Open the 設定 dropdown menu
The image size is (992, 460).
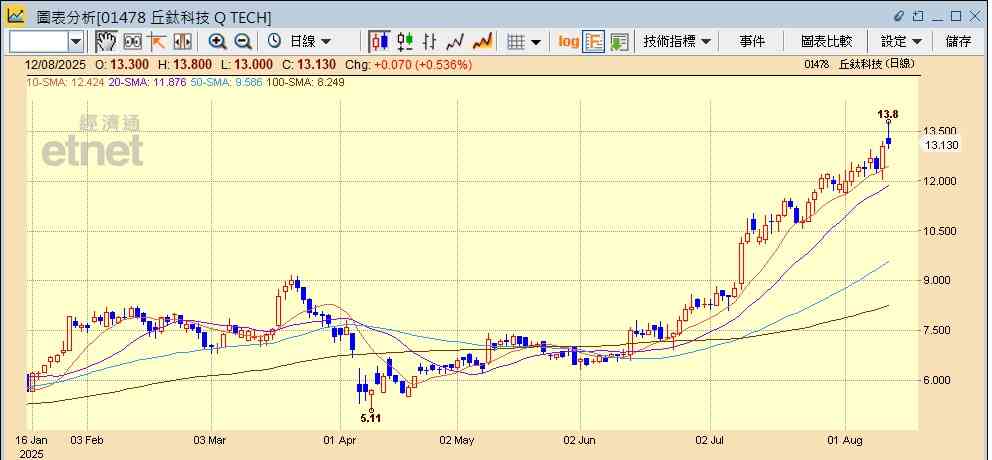point(901,42)
